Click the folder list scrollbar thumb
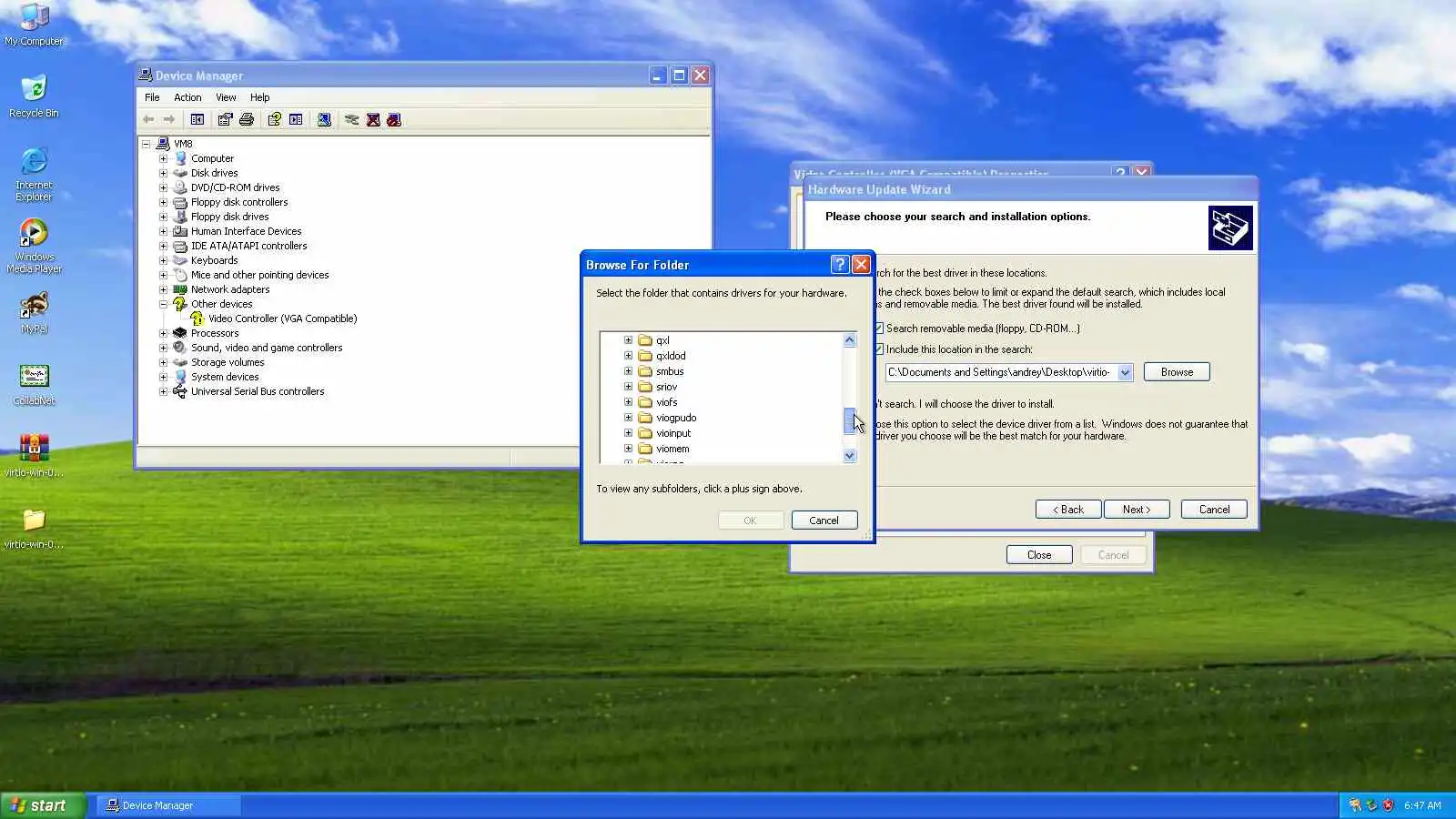This screenshot has width=1456, height=819. pos(849,420)
